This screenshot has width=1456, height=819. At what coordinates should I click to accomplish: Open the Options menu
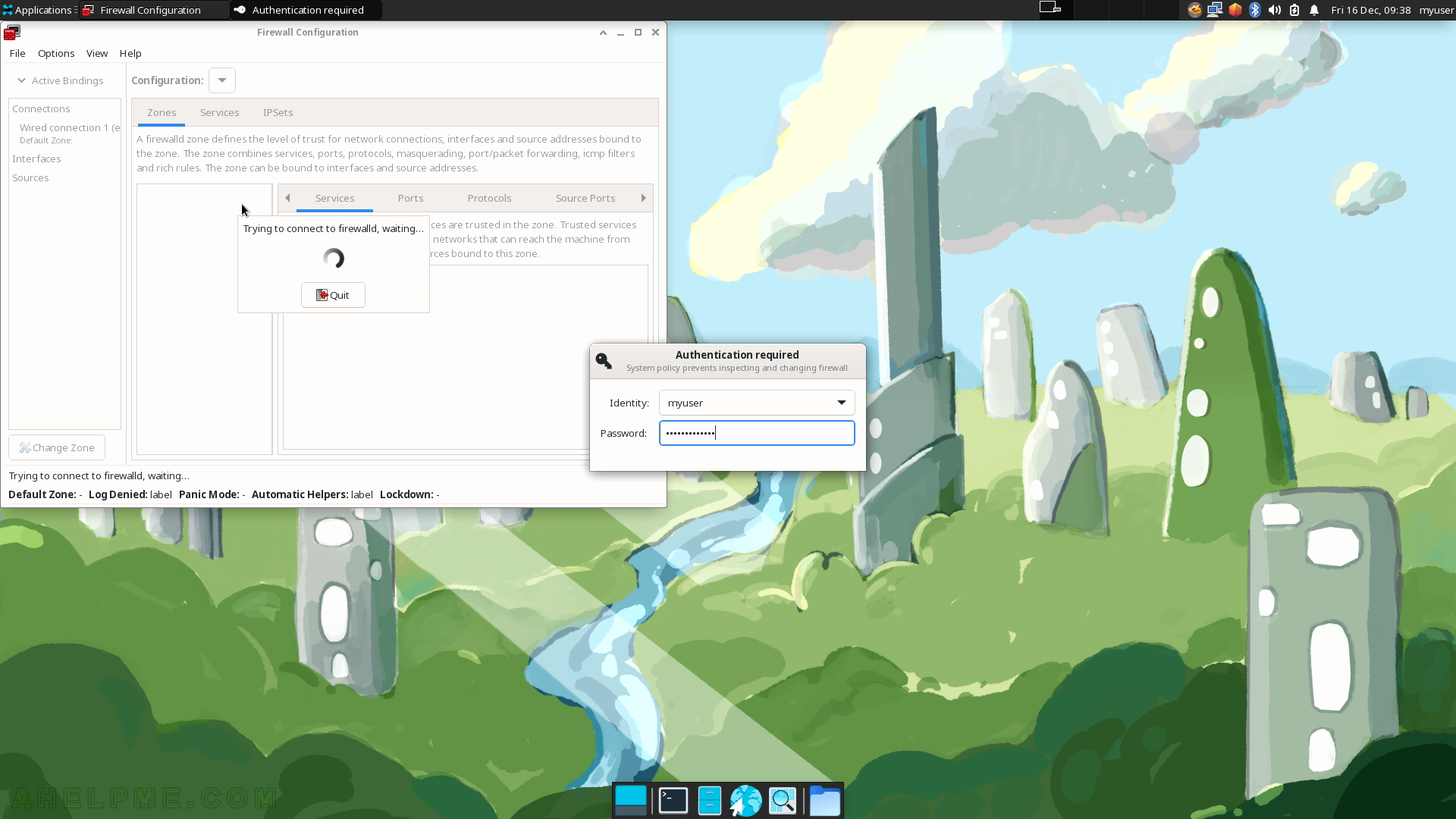[x=56, y=53]
